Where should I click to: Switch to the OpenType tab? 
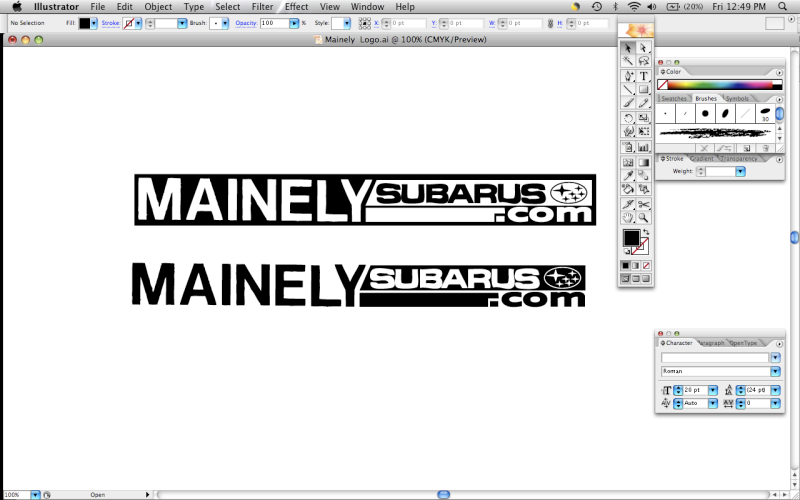click(x=743, y=343)
